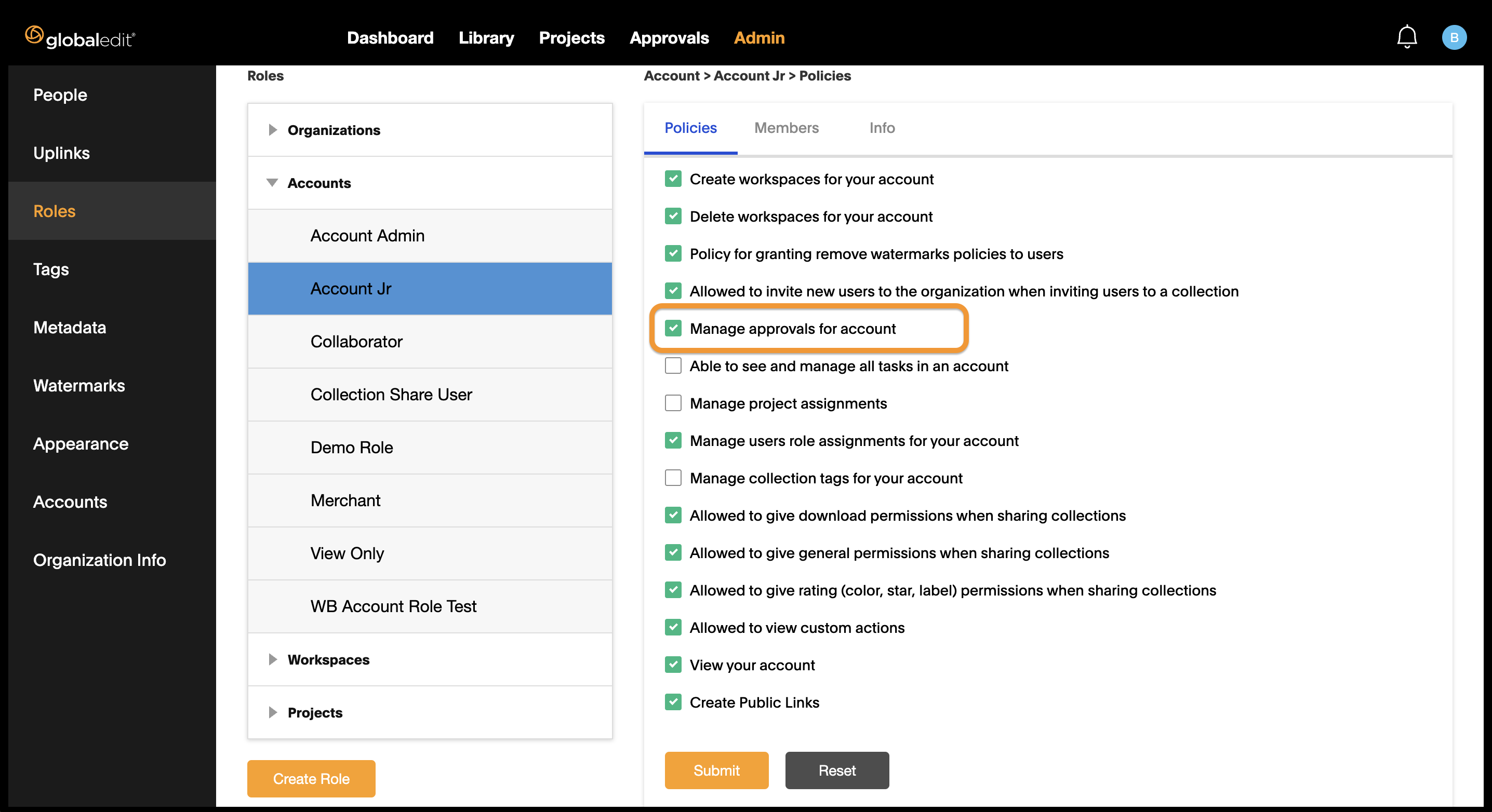Reset the policy changes
This screenshot has height=812, width=1492.
[837, 770]
